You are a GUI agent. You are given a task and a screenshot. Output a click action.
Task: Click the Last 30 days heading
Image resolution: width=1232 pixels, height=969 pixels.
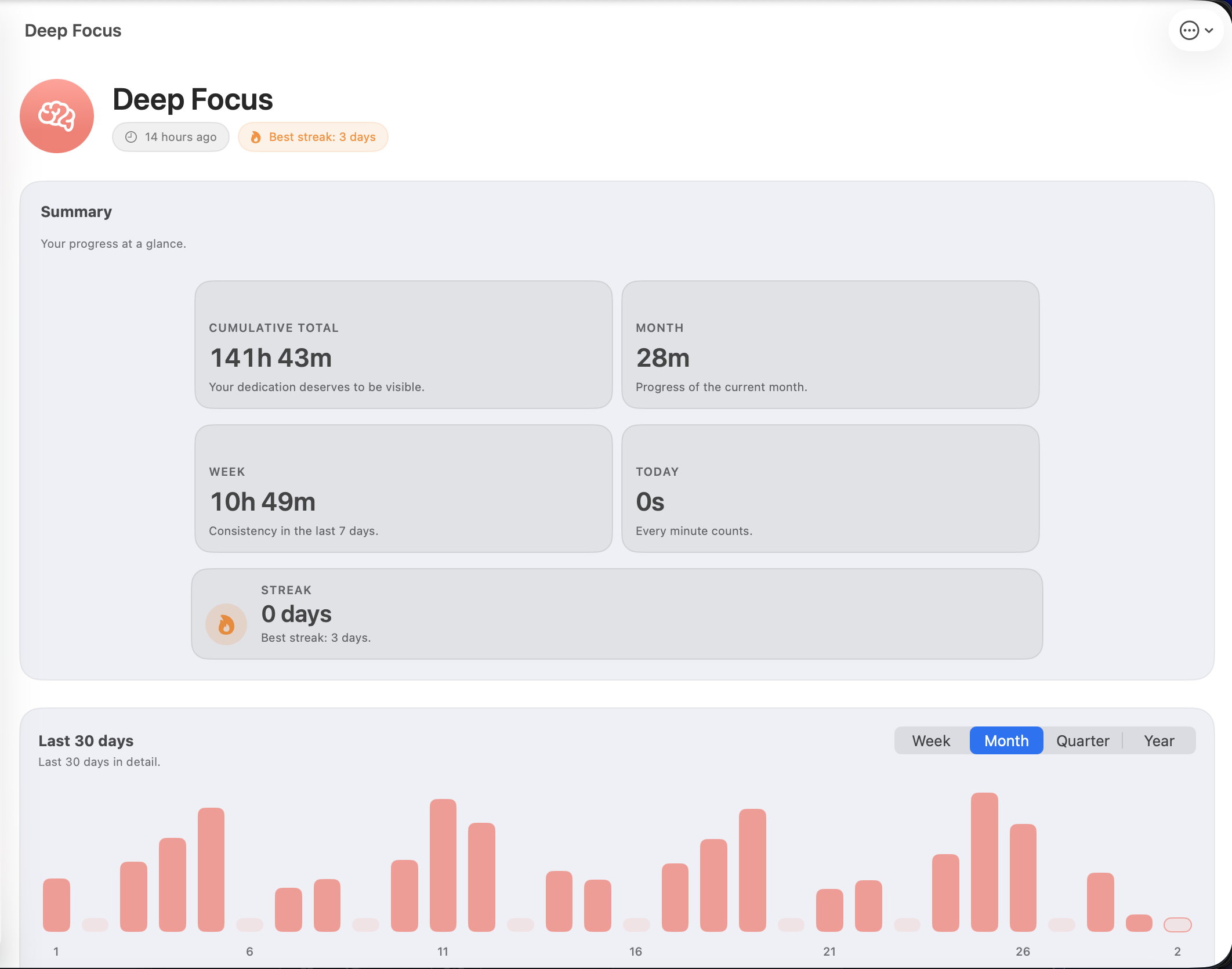click(x=86, y=740)
